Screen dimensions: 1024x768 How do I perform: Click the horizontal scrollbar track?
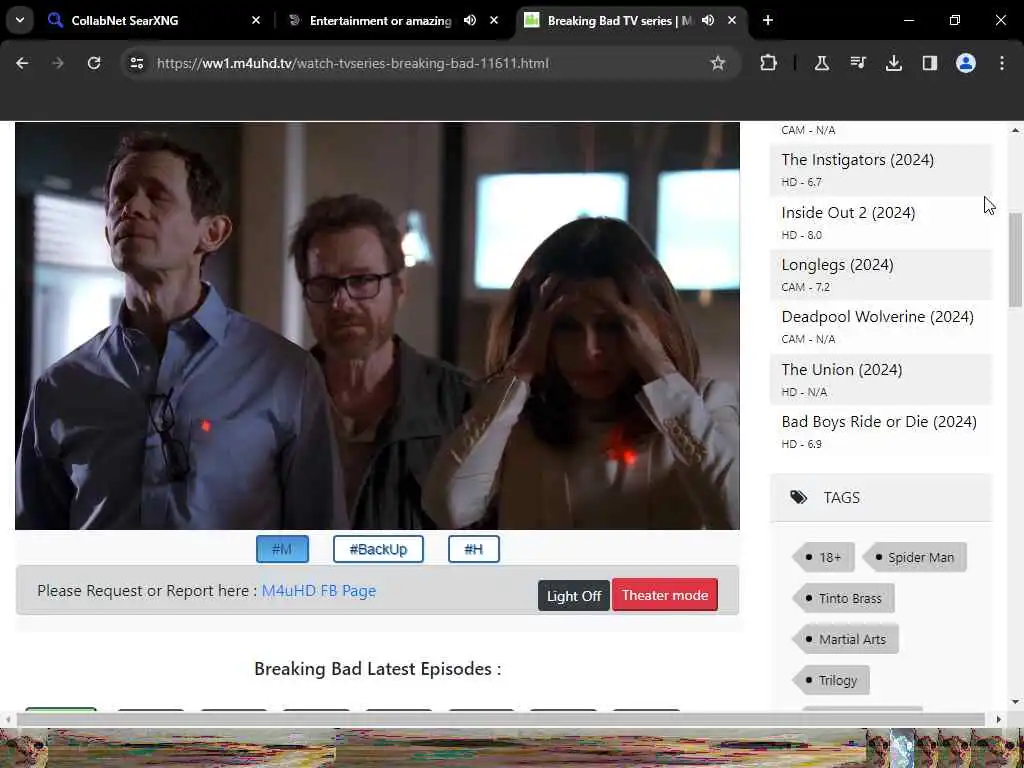coord(502,720)
